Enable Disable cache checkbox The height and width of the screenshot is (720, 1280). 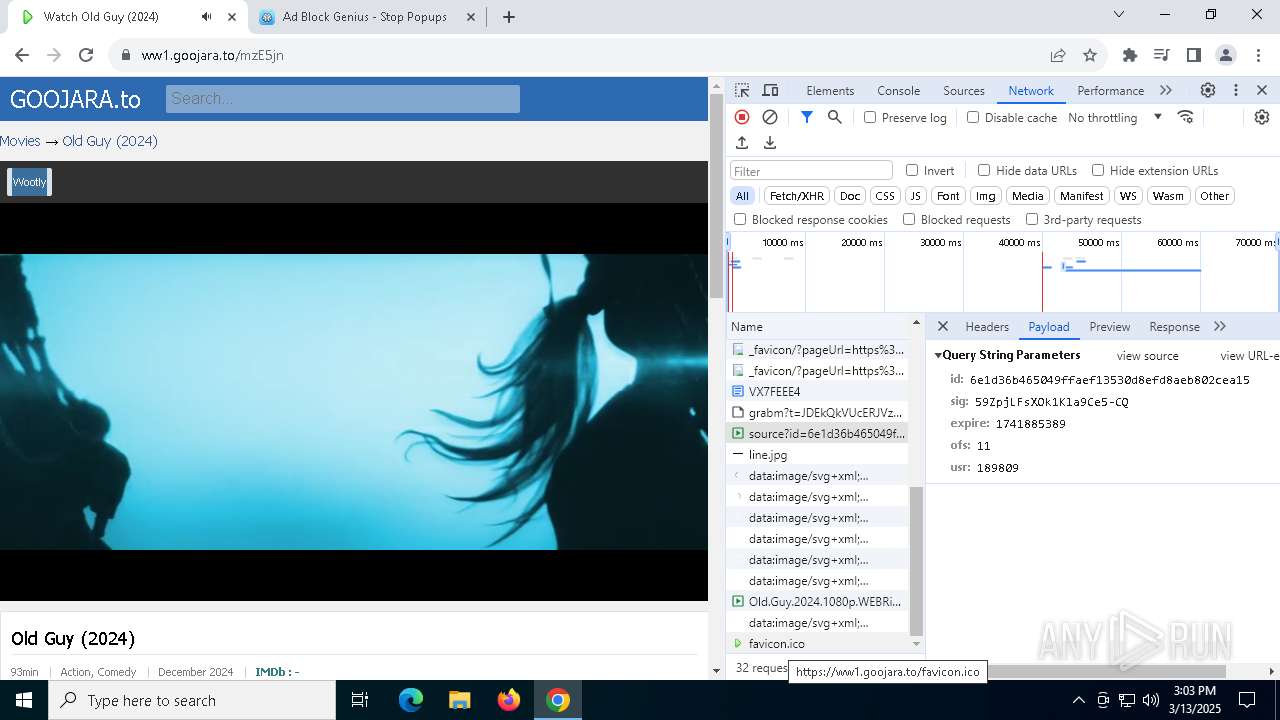973,117
